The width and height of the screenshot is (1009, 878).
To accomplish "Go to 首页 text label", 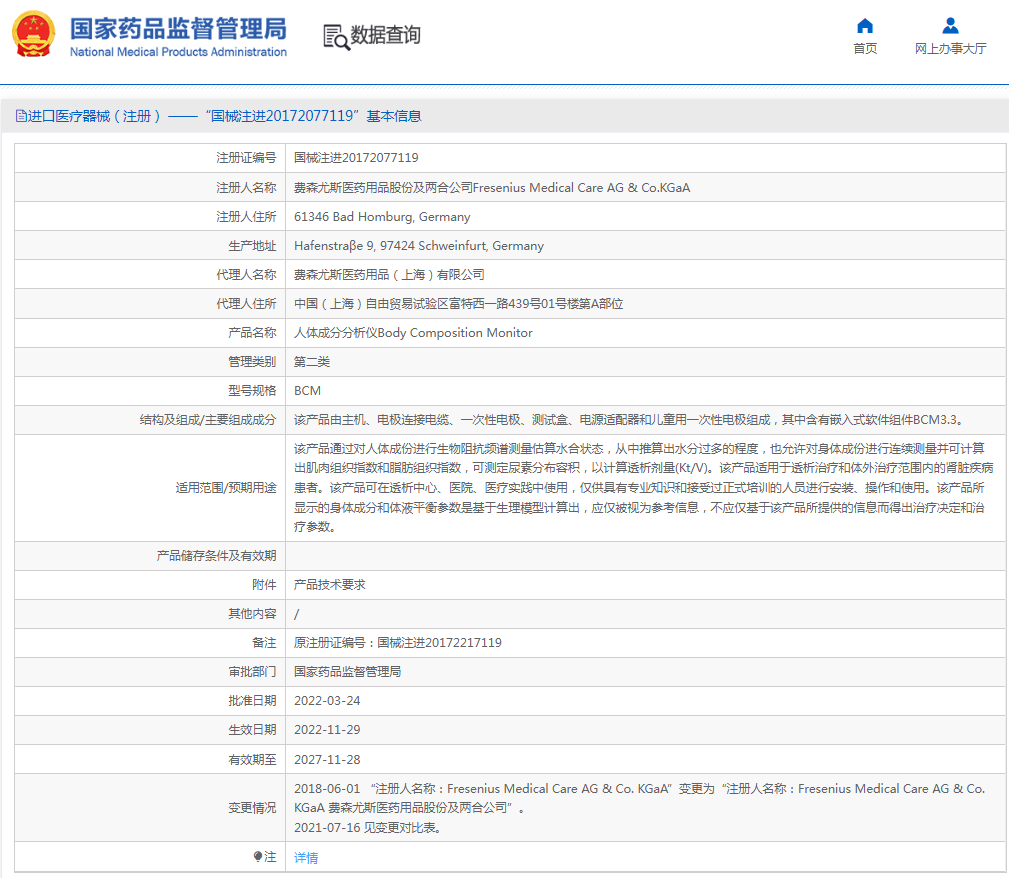I will click(865, 48).
